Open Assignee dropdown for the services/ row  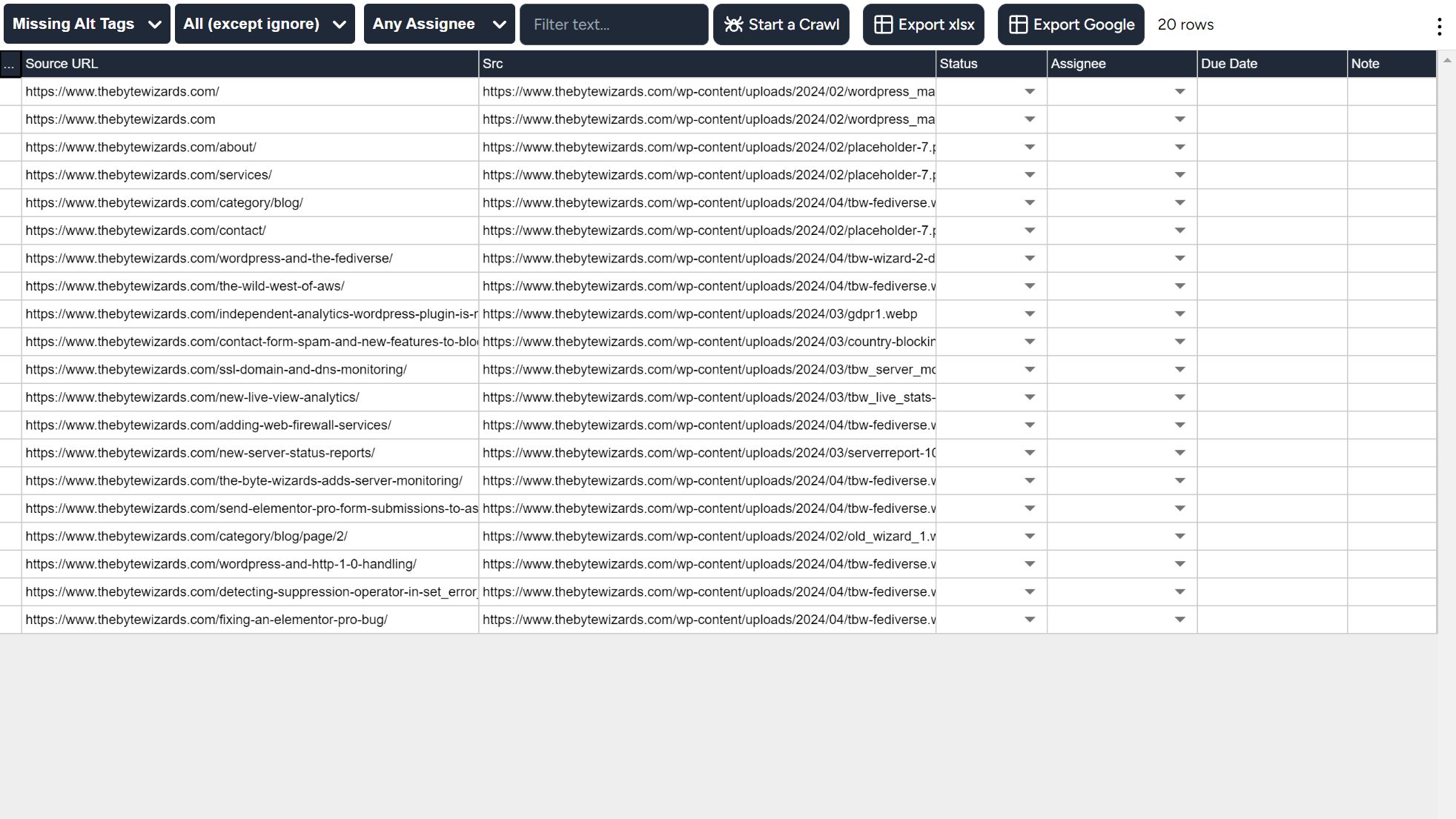tap(1179, 175)
